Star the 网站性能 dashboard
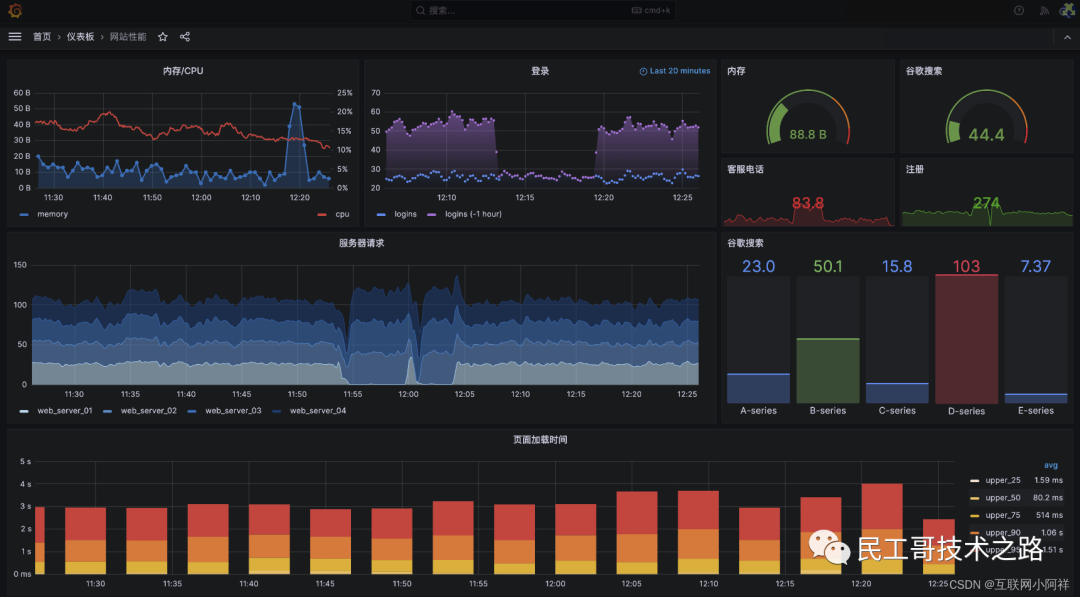Screen dimensions: 1080x597 [163, 36]
